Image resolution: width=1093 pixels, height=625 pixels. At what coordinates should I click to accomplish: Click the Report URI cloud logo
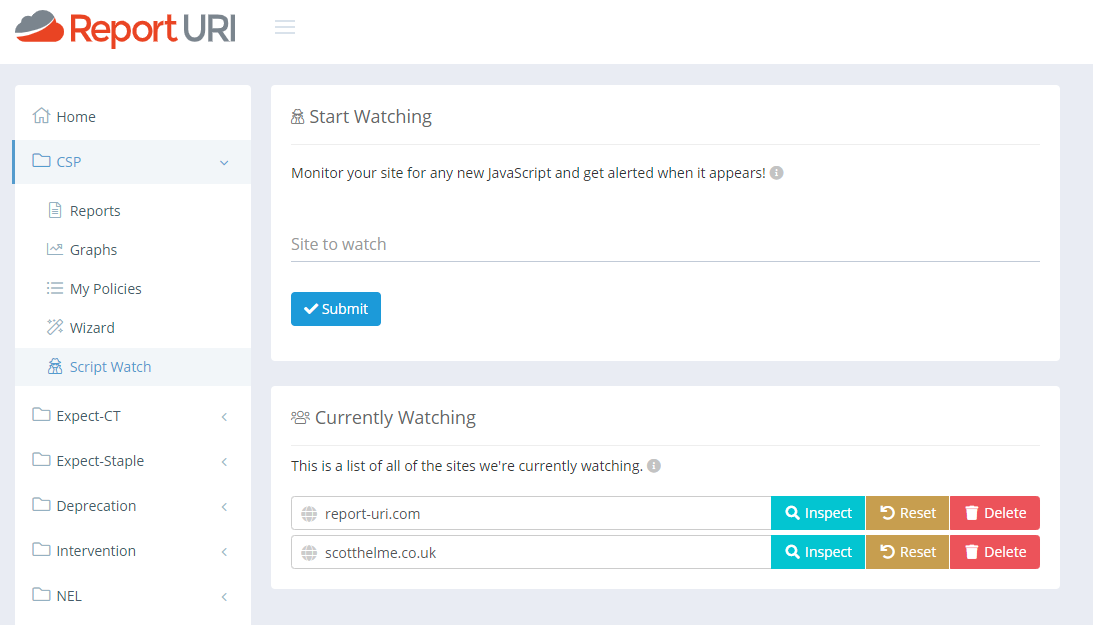click(x=40, y=27)
